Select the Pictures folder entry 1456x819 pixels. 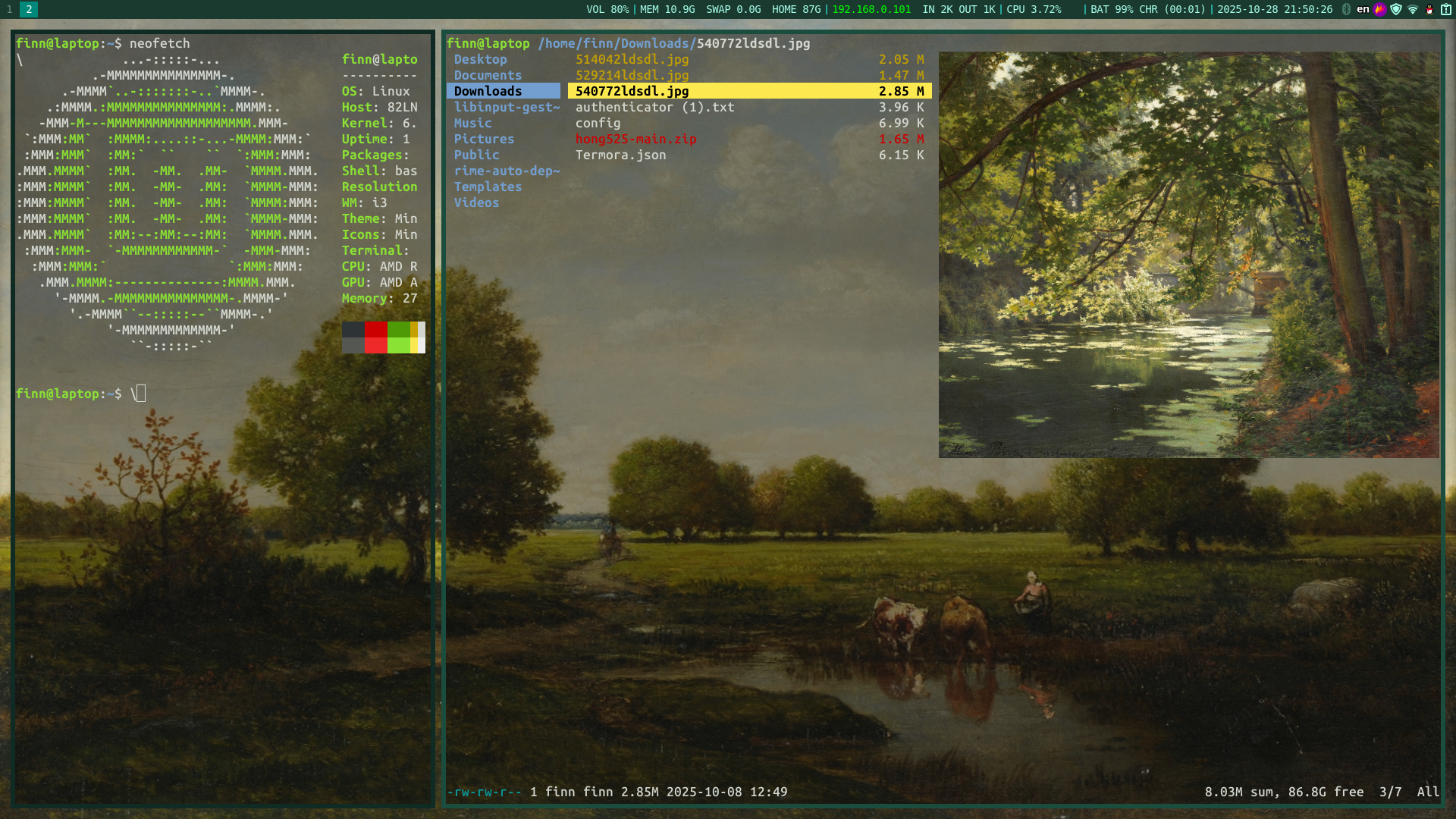pyautogui.click(x=484, y=139)
